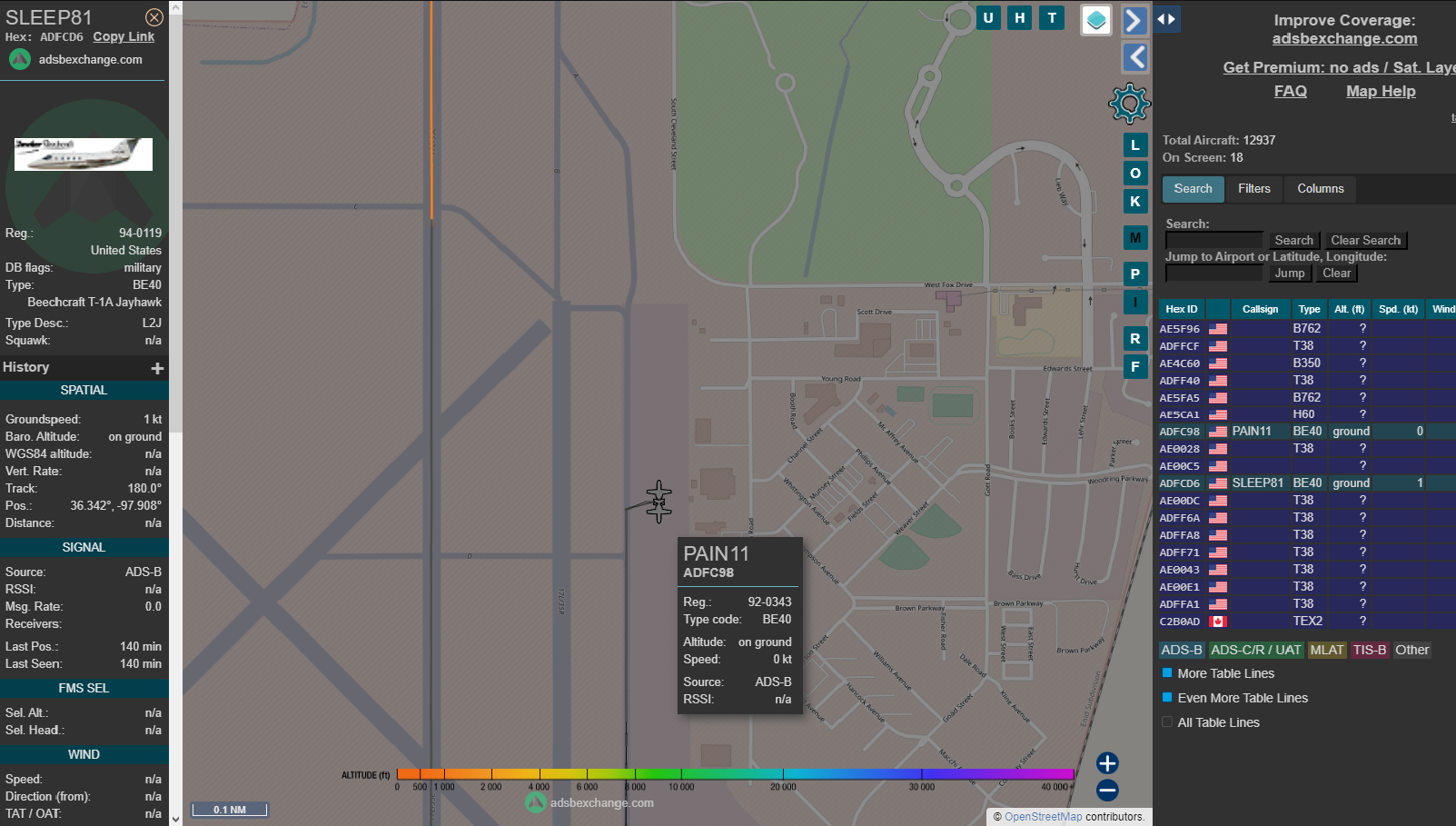Click the TIS-B legend label

tap(1370, 650)
